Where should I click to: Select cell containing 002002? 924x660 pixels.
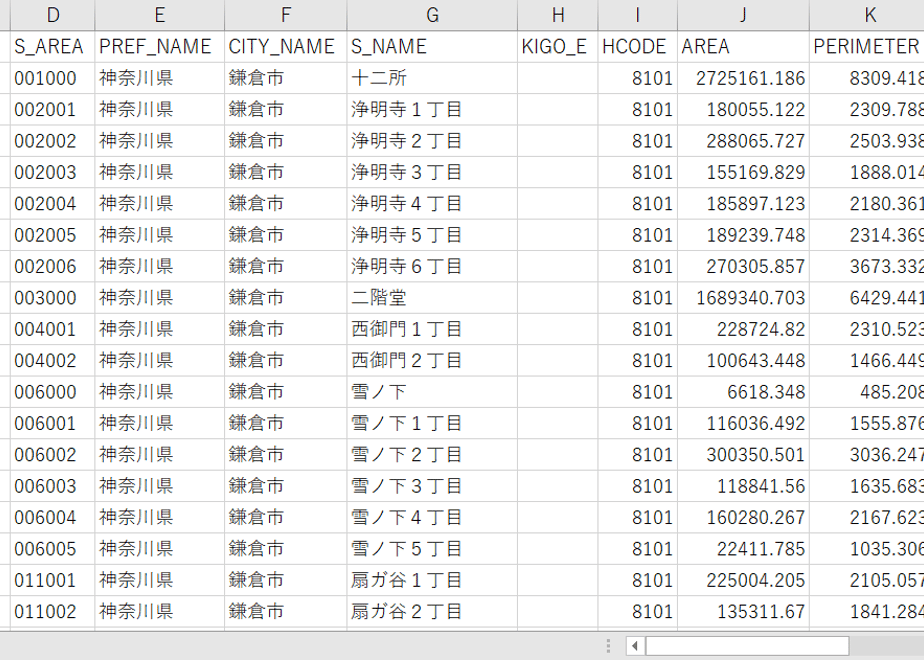(x=52, y=141)
